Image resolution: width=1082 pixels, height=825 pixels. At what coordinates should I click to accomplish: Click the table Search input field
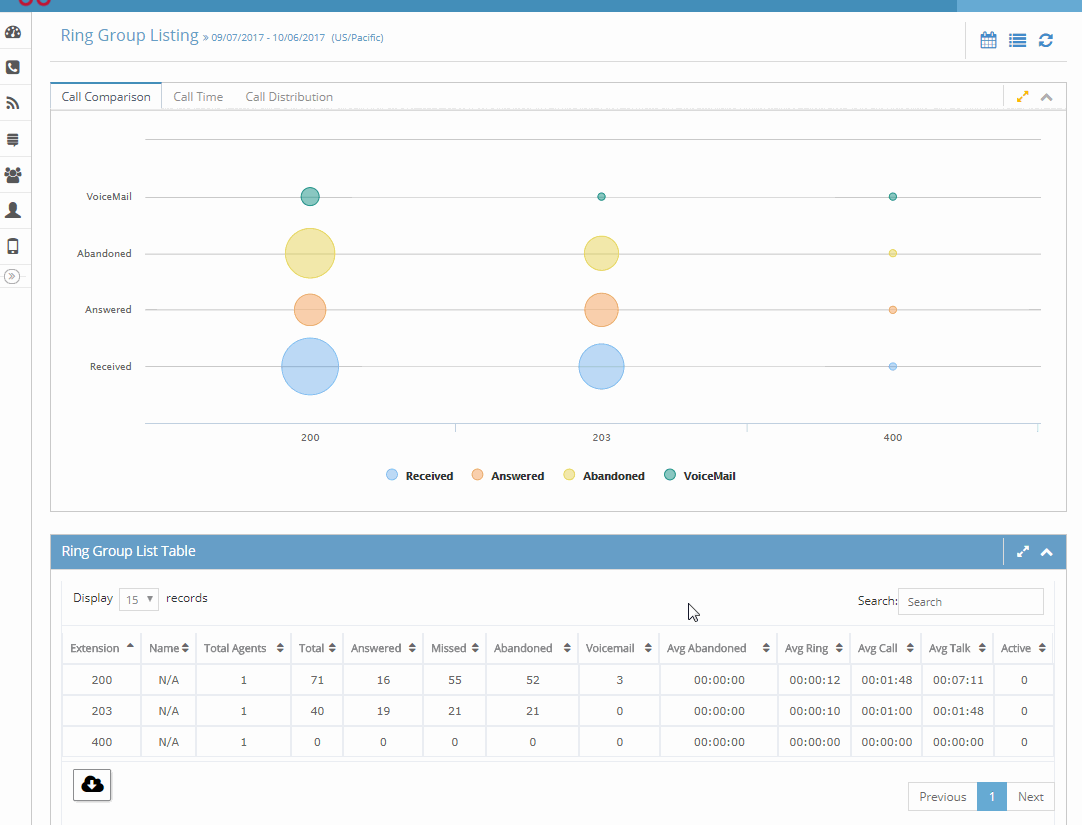(x=971, y=602)
